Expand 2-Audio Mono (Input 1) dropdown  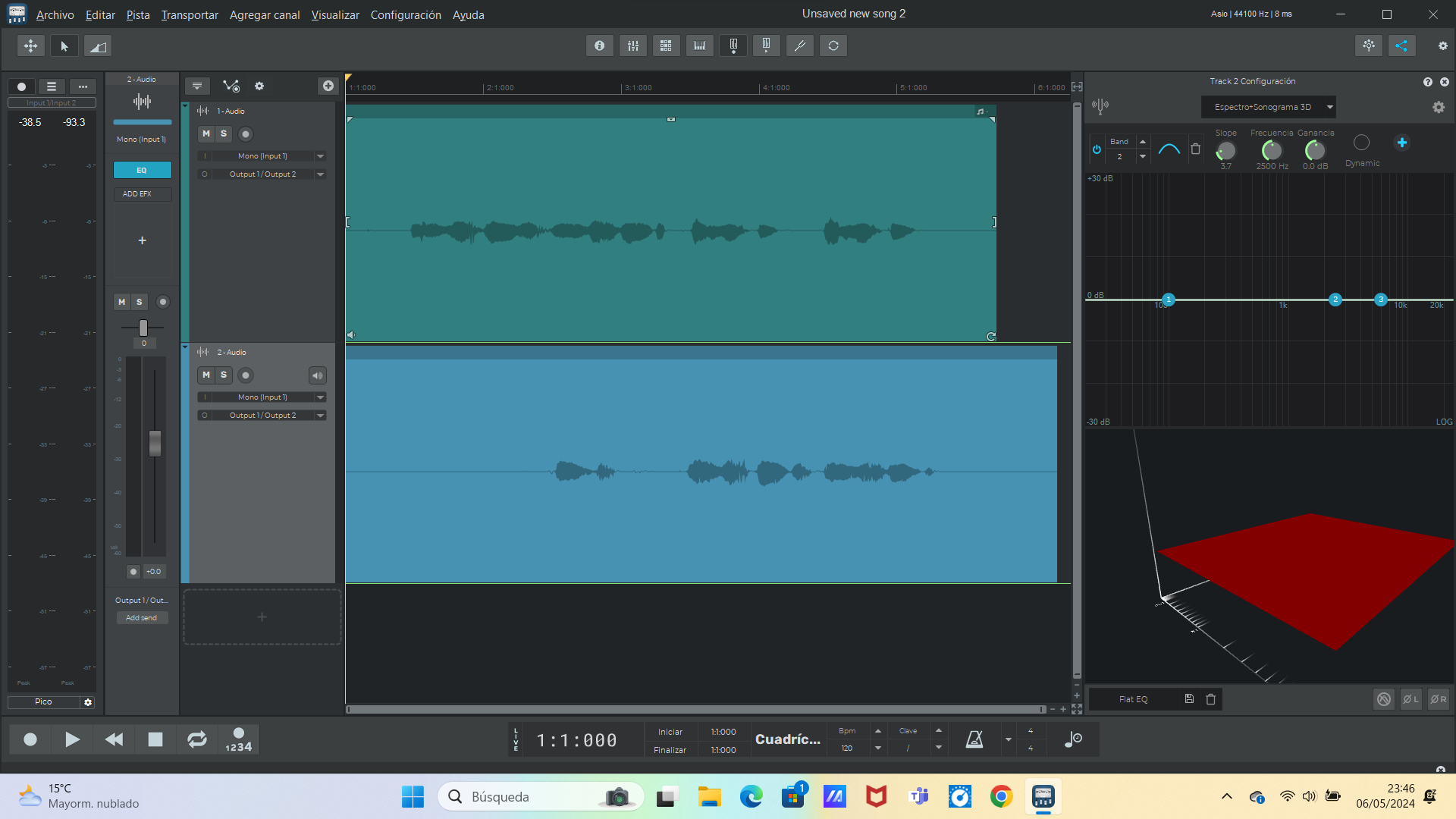pyautogui.click(x=320, y=397)
